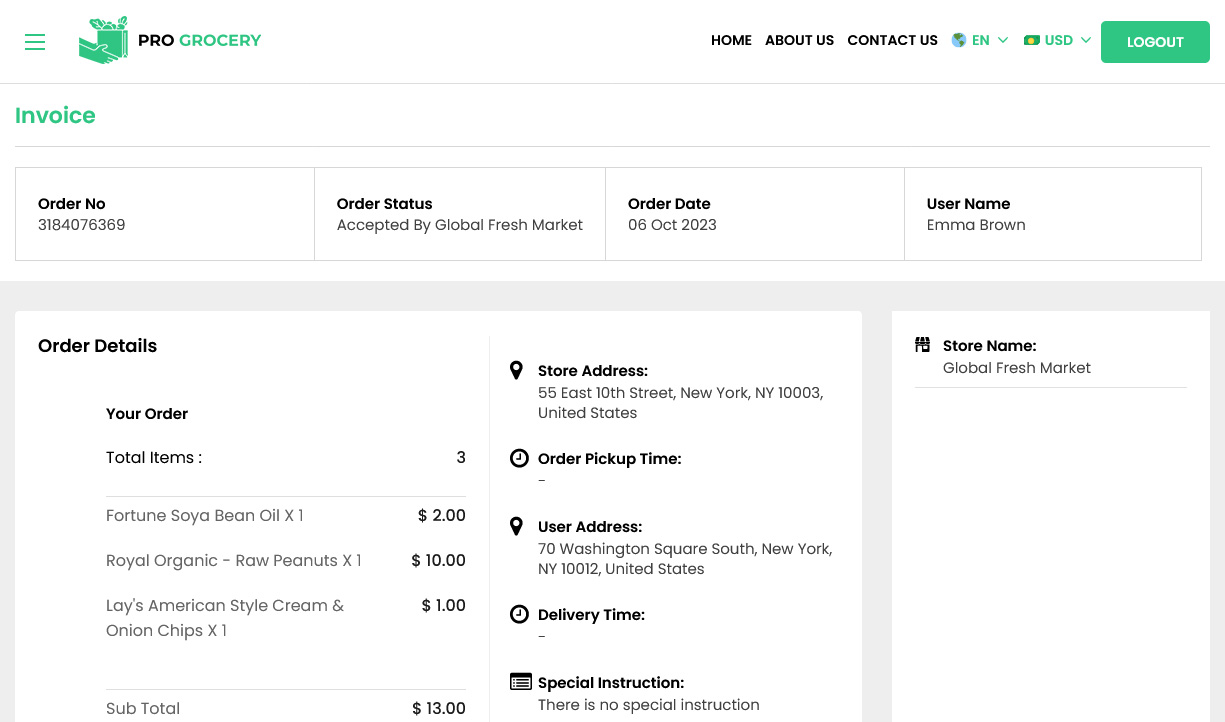The width and height of the screenshot is (1225, 722).
Task: Click the Order Details heading
Action: pos(98,346)
